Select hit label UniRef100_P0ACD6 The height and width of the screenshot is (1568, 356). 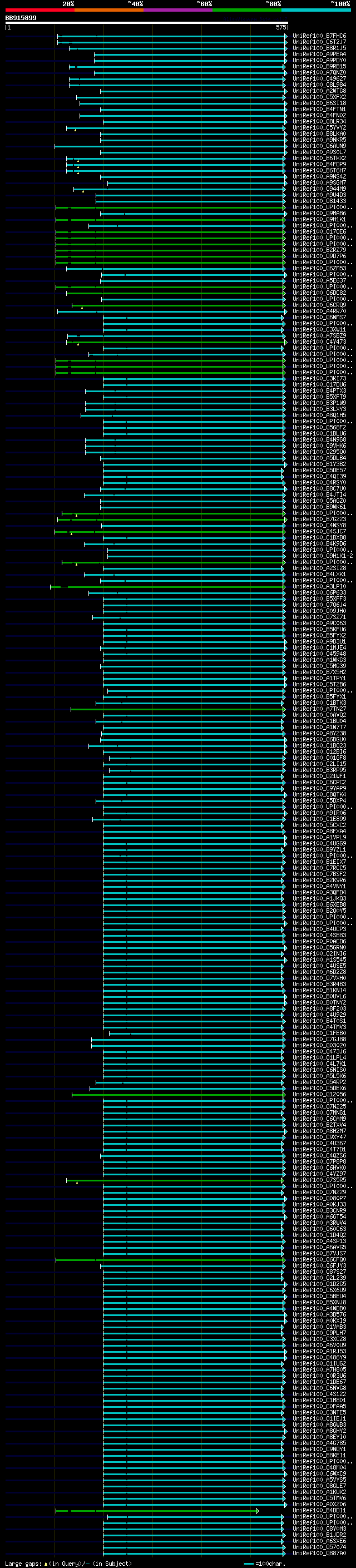(319, 942)
